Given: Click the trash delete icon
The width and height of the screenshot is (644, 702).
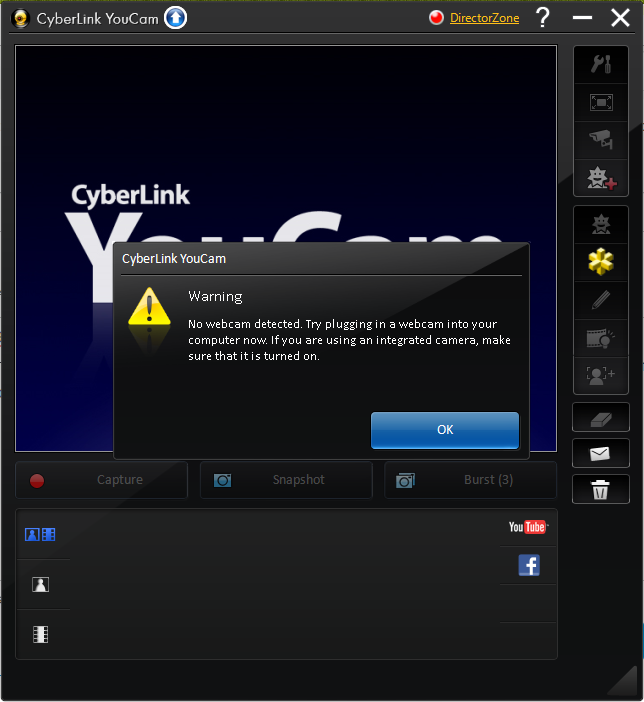Looking at the screenshot, I should tap(601, 489).
